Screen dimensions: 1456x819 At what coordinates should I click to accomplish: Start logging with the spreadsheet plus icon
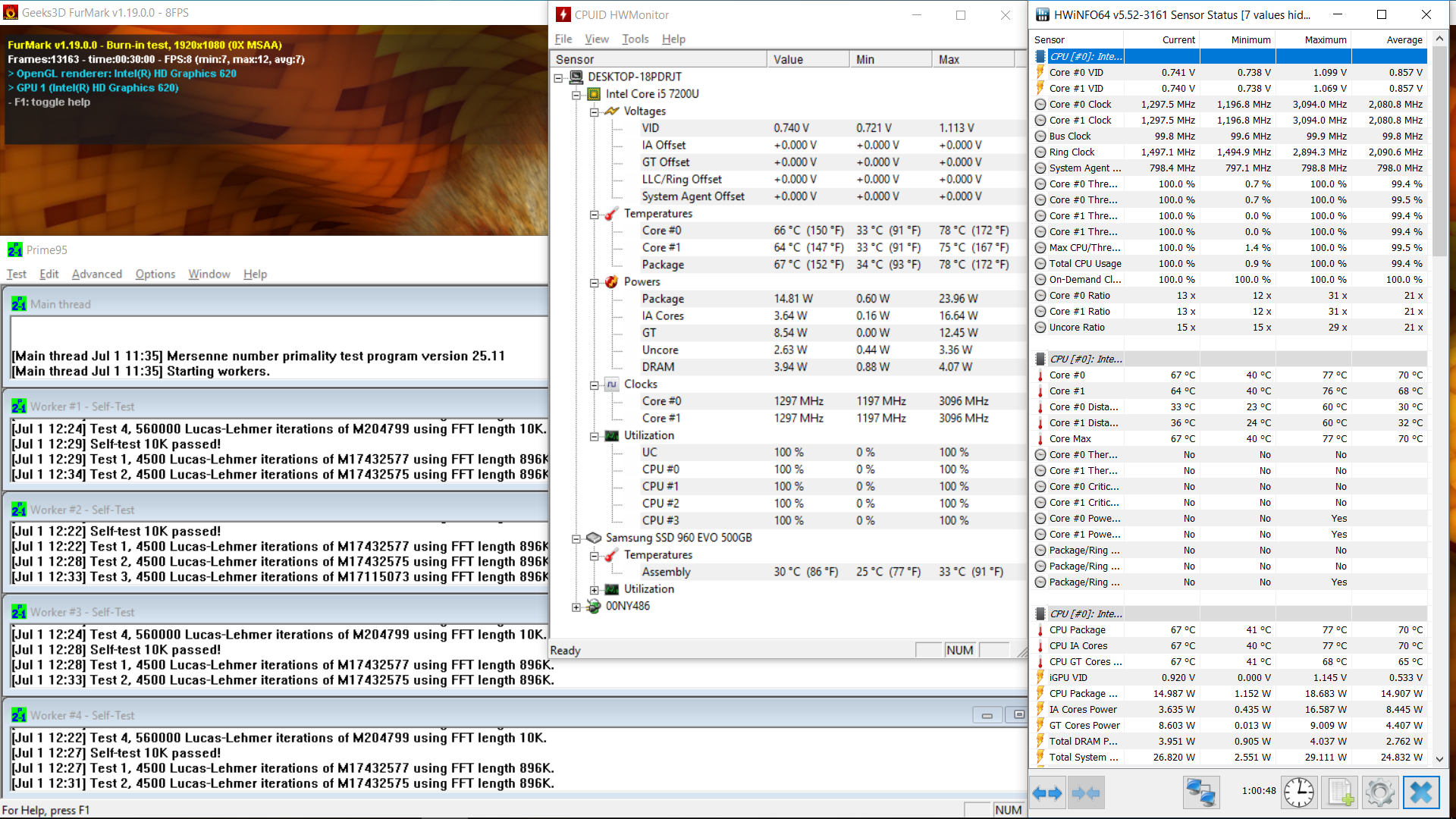click(x=1340, y=793)
